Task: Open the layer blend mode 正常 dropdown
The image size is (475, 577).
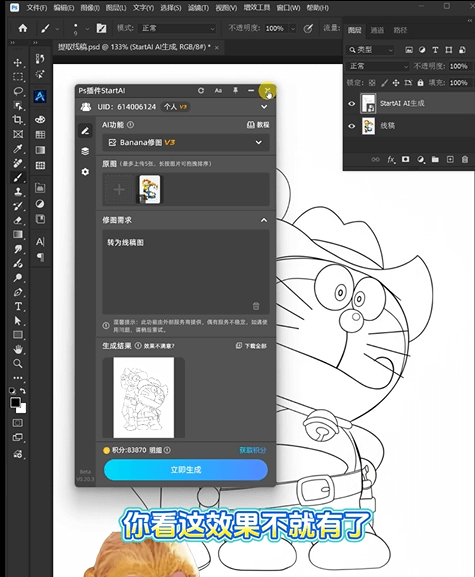Action: [x=377, y=66]
